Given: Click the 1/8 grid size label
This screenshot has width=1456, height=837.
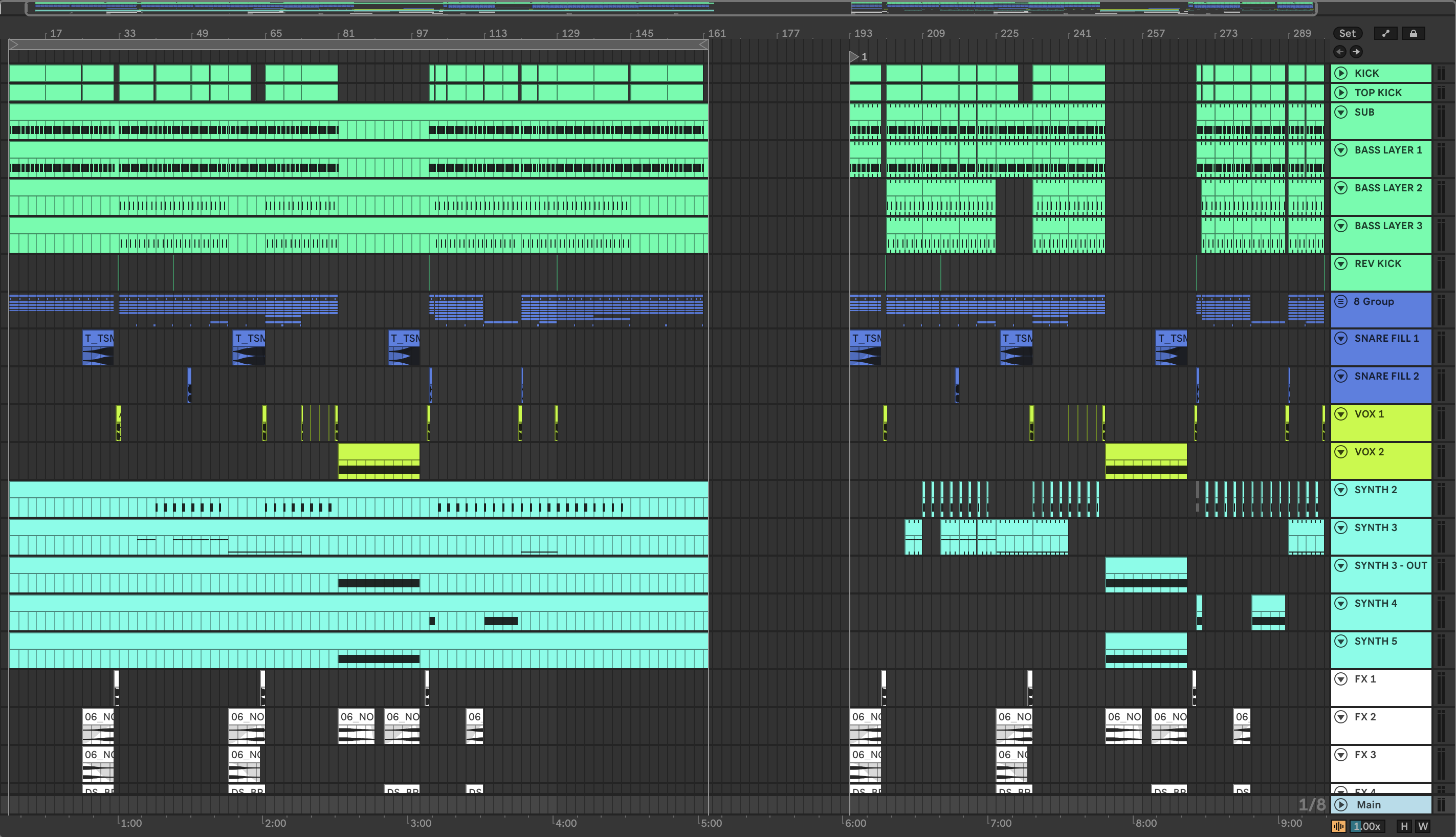Looking at the screenshot, I should point(1312,805).
